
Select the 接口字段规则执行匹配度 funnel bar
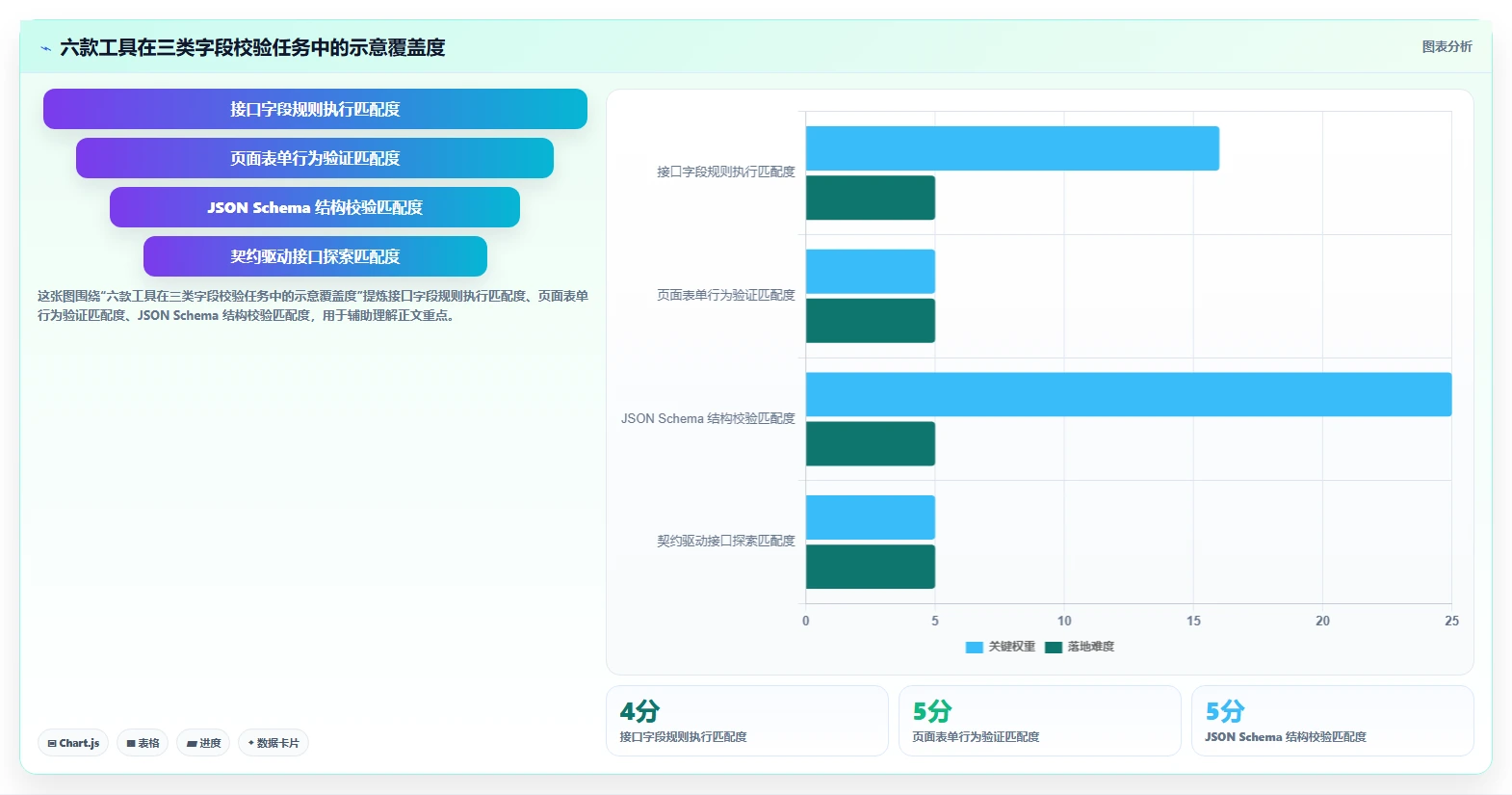pyautogui.click(x=315, y=109)
